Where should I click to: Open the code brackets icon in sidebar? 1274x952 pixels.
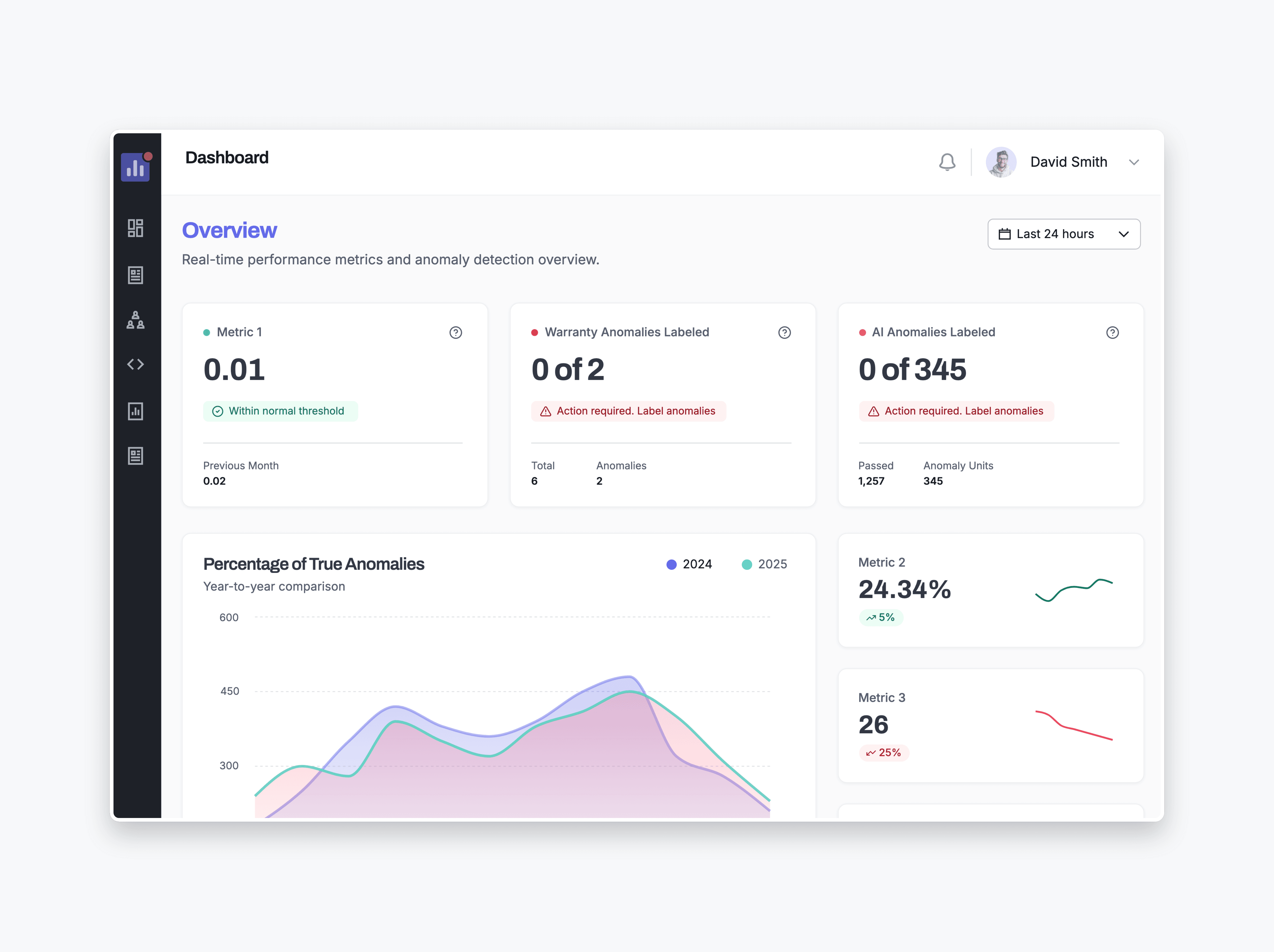[135, 364]
